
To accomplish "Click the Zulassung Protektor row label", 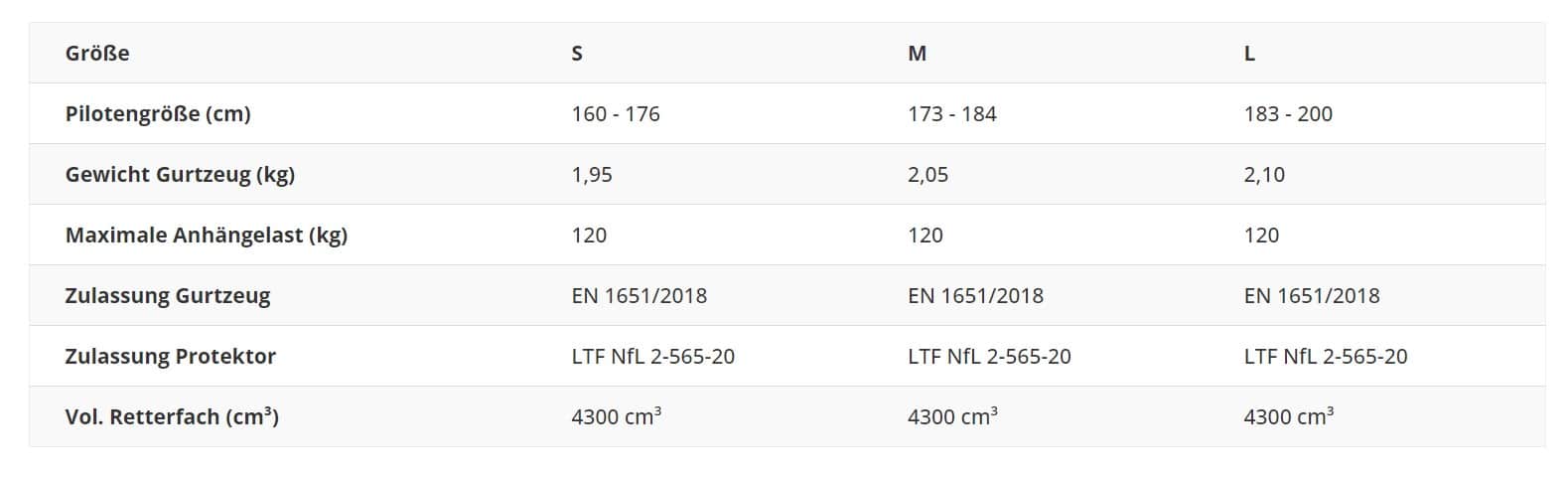I will point(171,357).
